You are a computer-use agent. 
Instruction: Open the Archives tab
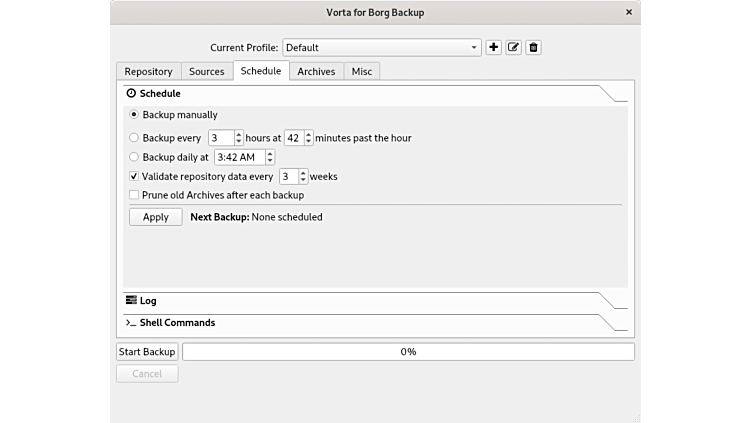[x=316, y=71]
